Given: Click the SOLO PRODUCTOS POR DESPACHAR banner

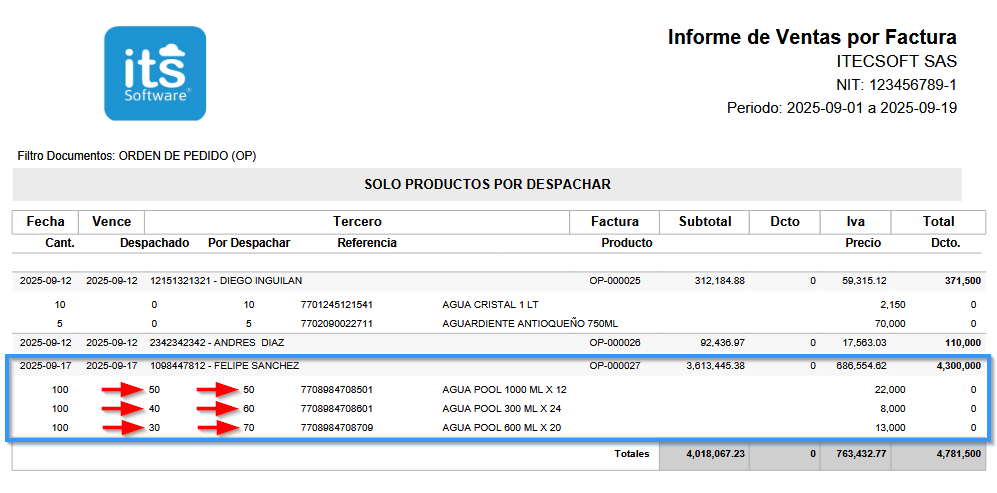Looking at the screenshot, I should point(487,184).
